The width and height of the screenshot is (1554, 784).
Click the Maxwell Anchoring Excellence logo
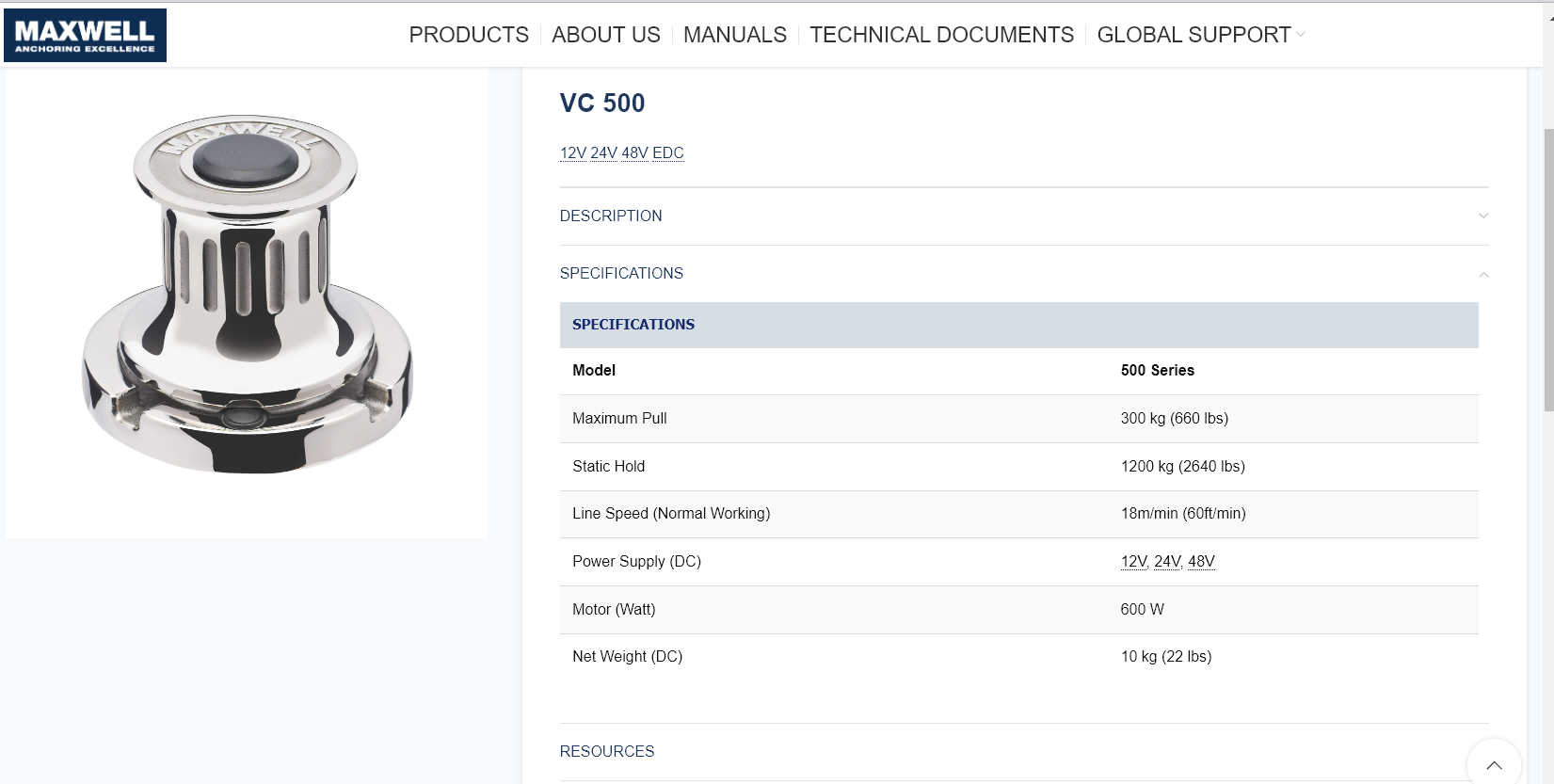[x=85, y=35]
